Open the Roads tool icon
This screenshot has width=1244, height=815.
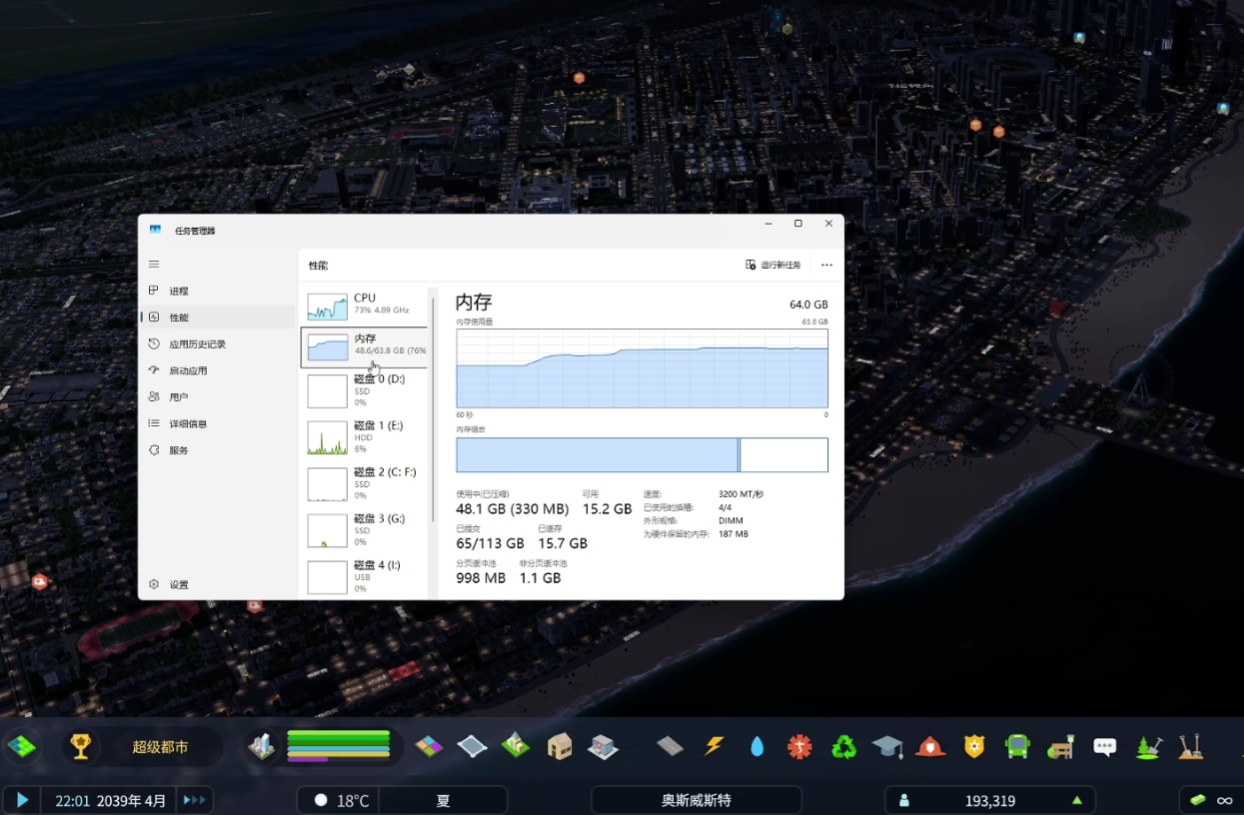670,746
